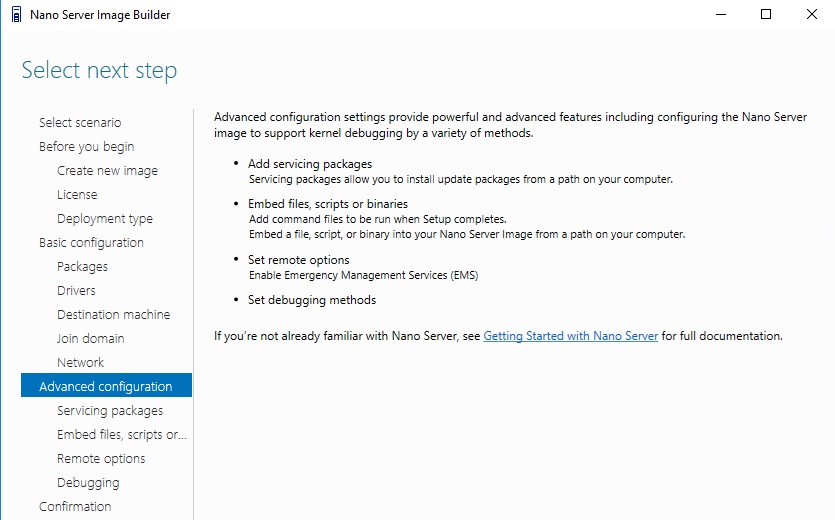Viewport: 835px width, 520px height.
Task: Open the Packages step
Action: [x=82, y=266]
